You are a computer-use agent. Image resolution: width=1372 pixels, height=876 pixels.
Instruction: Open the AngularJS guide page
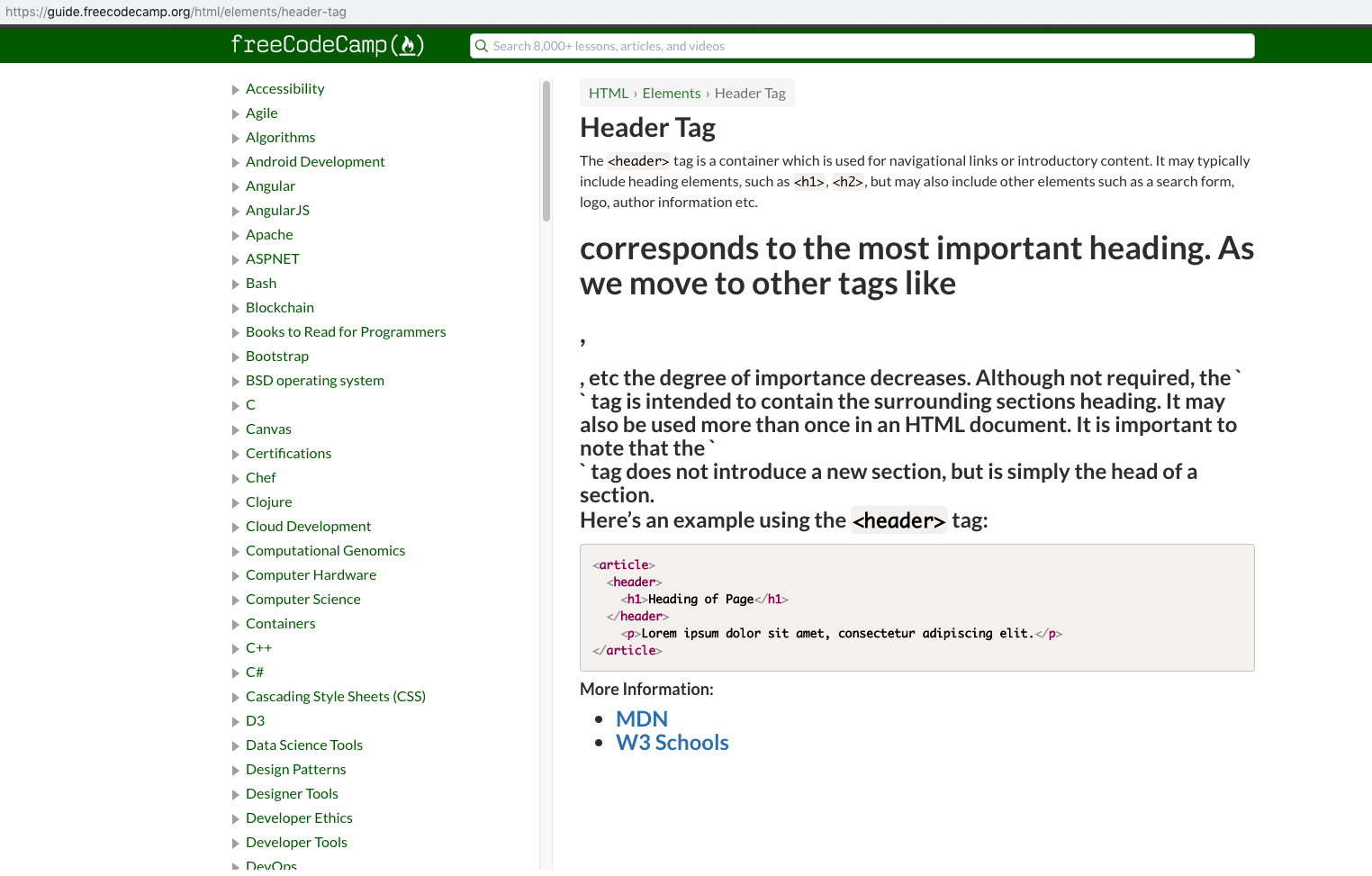(x=277, y=210)
